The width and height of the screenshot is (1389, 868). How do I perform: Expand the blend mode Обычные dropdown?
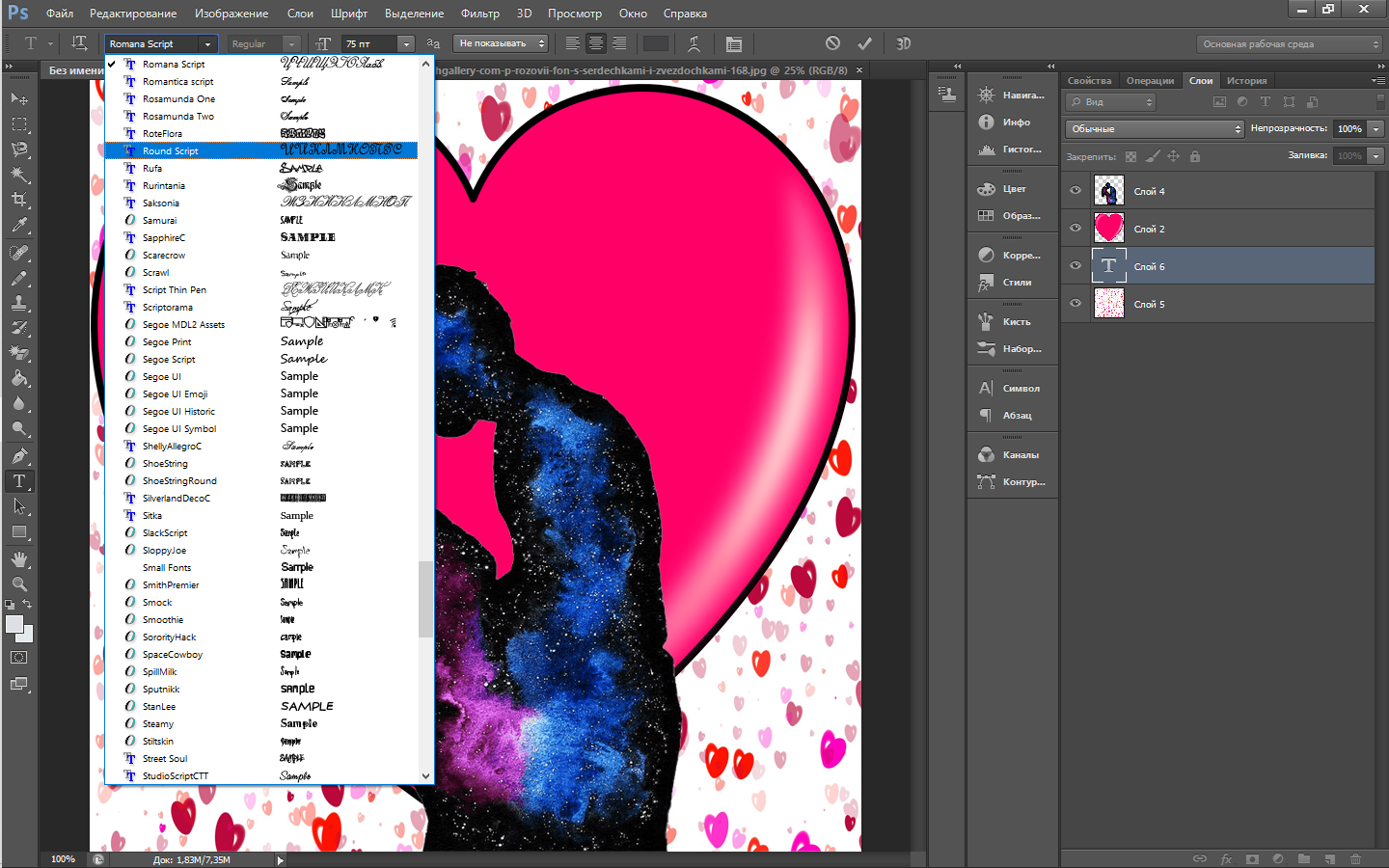[1155, 129]
